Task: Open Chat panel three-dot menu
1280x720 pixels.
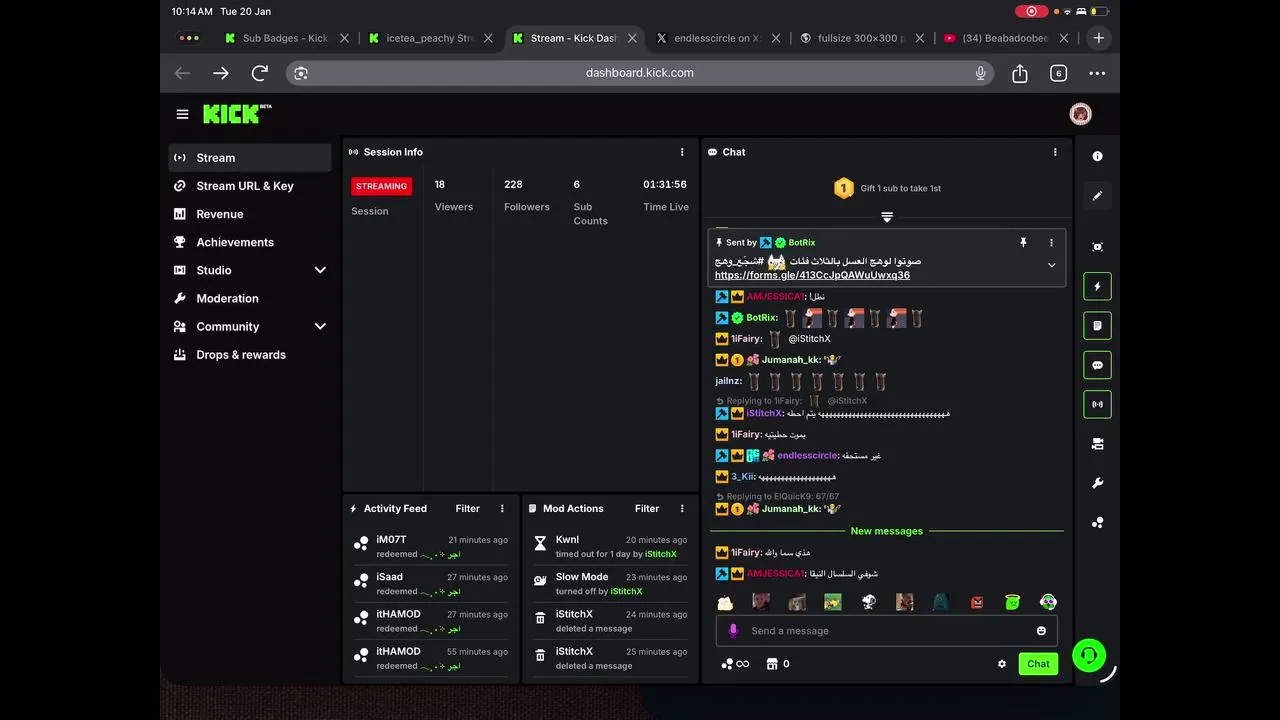Action: tap(1054, 152)
